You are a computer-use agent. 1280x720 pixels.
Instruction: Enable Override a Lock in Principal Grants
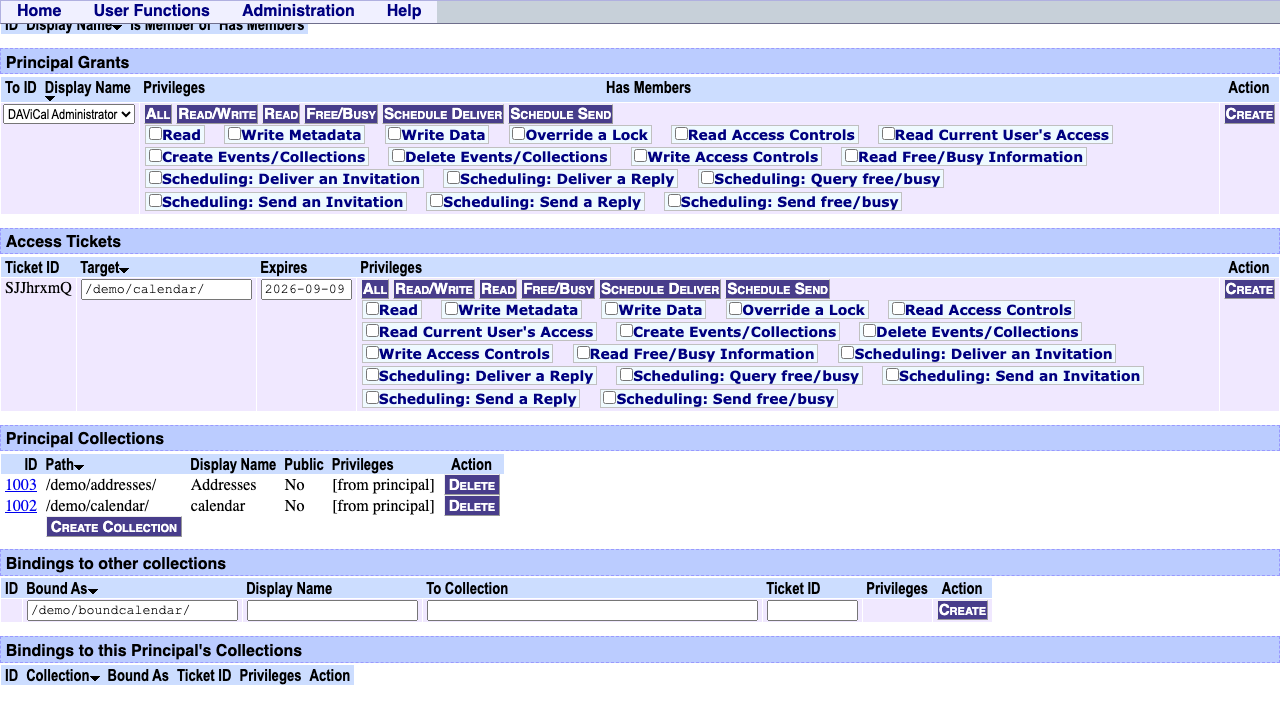[x=518, y=133]
